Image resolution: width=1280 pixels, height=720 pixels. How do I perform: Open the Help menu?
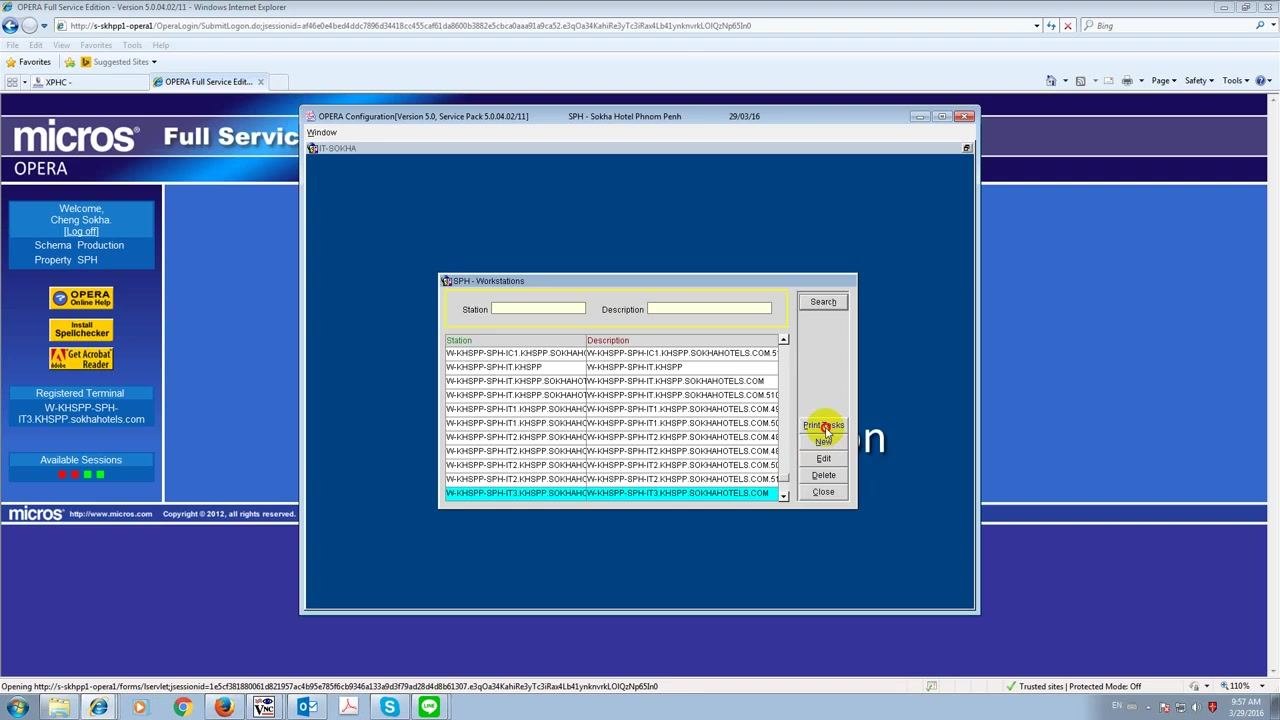160,45
